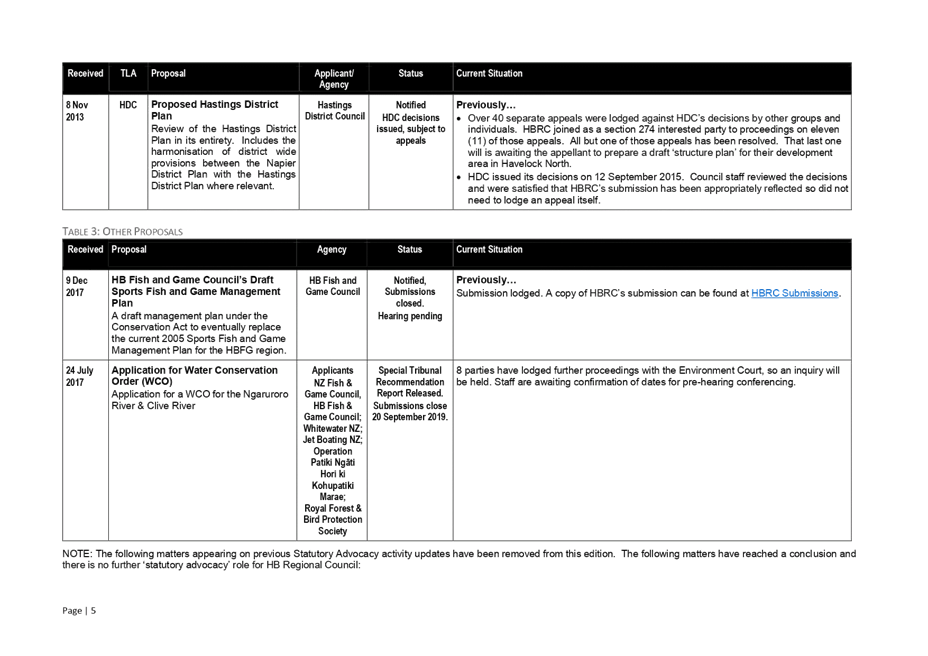
Task: Click 'Proposal' header in Table 3
Action: (128, 249)
